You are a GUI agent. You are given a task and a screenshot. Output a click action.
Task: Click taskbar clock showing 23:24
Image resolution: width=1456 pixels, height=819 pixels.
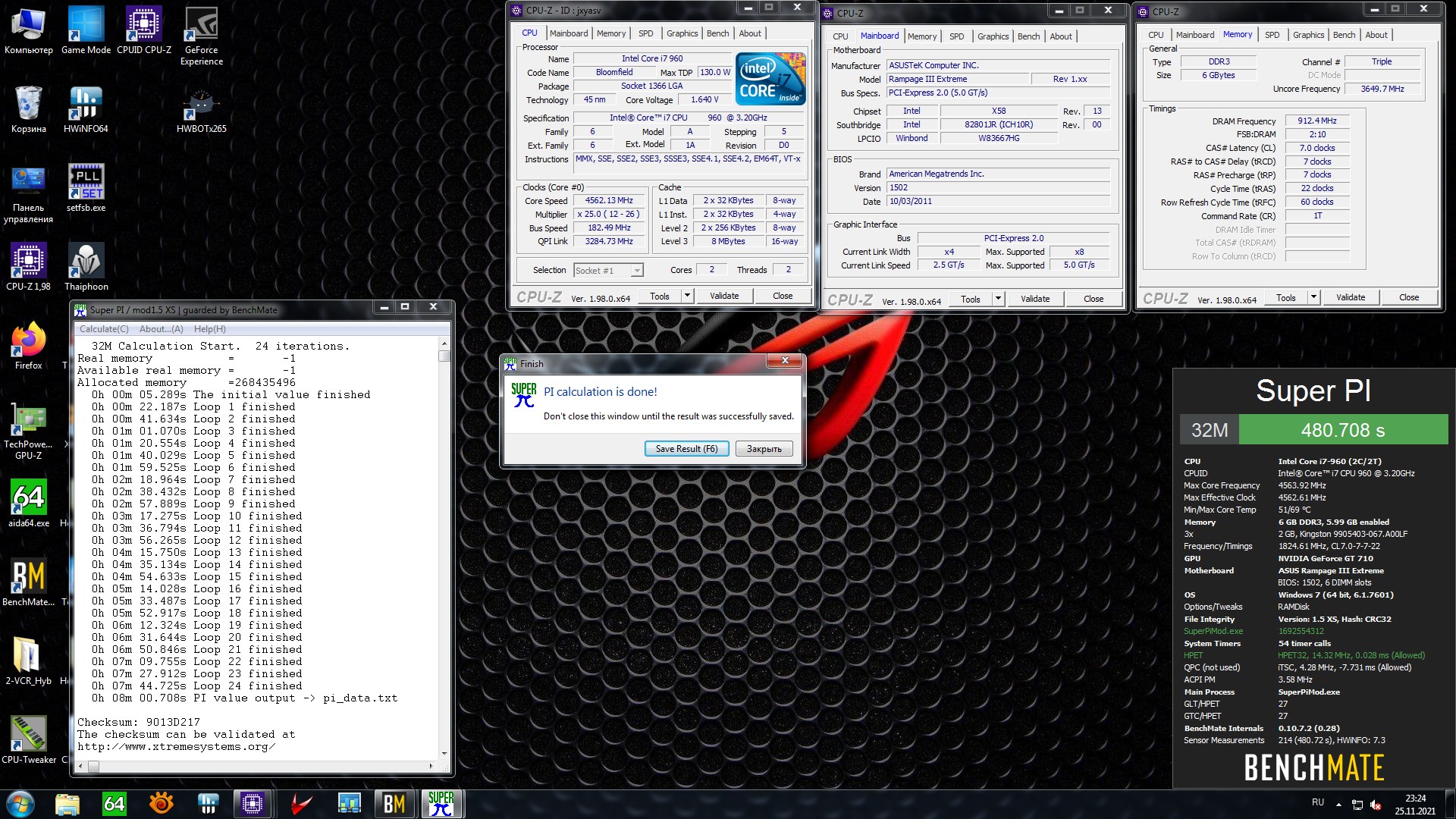tap(1415, 805)
